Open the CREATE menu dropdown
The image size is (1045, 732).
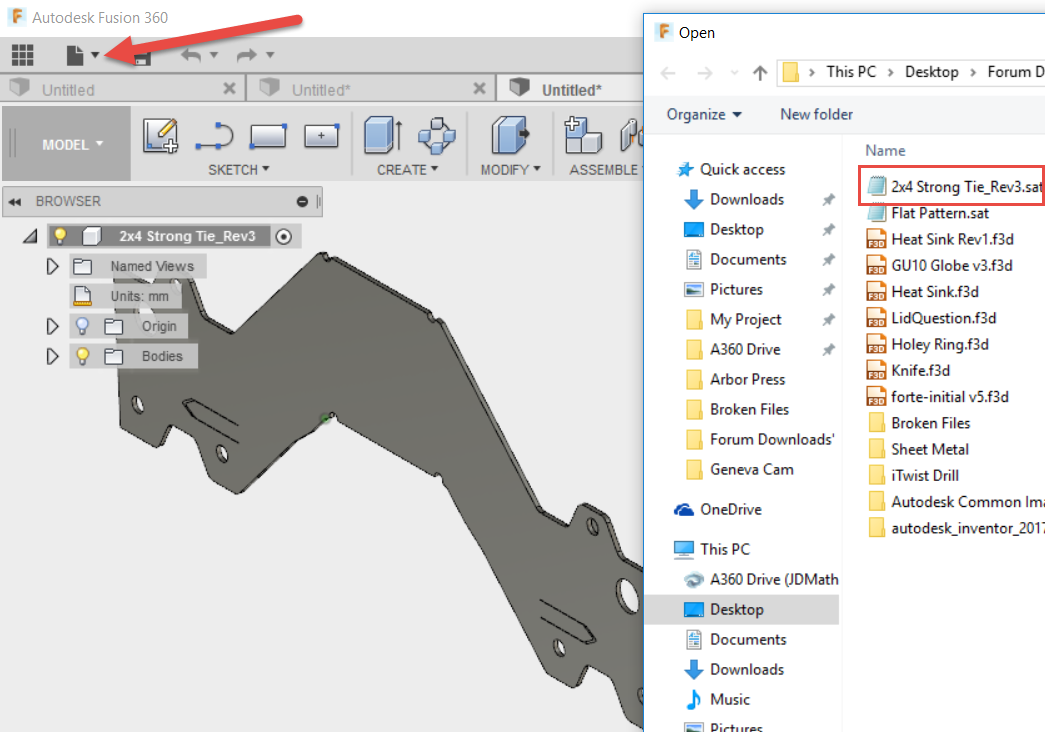click(x=407, y=169)
